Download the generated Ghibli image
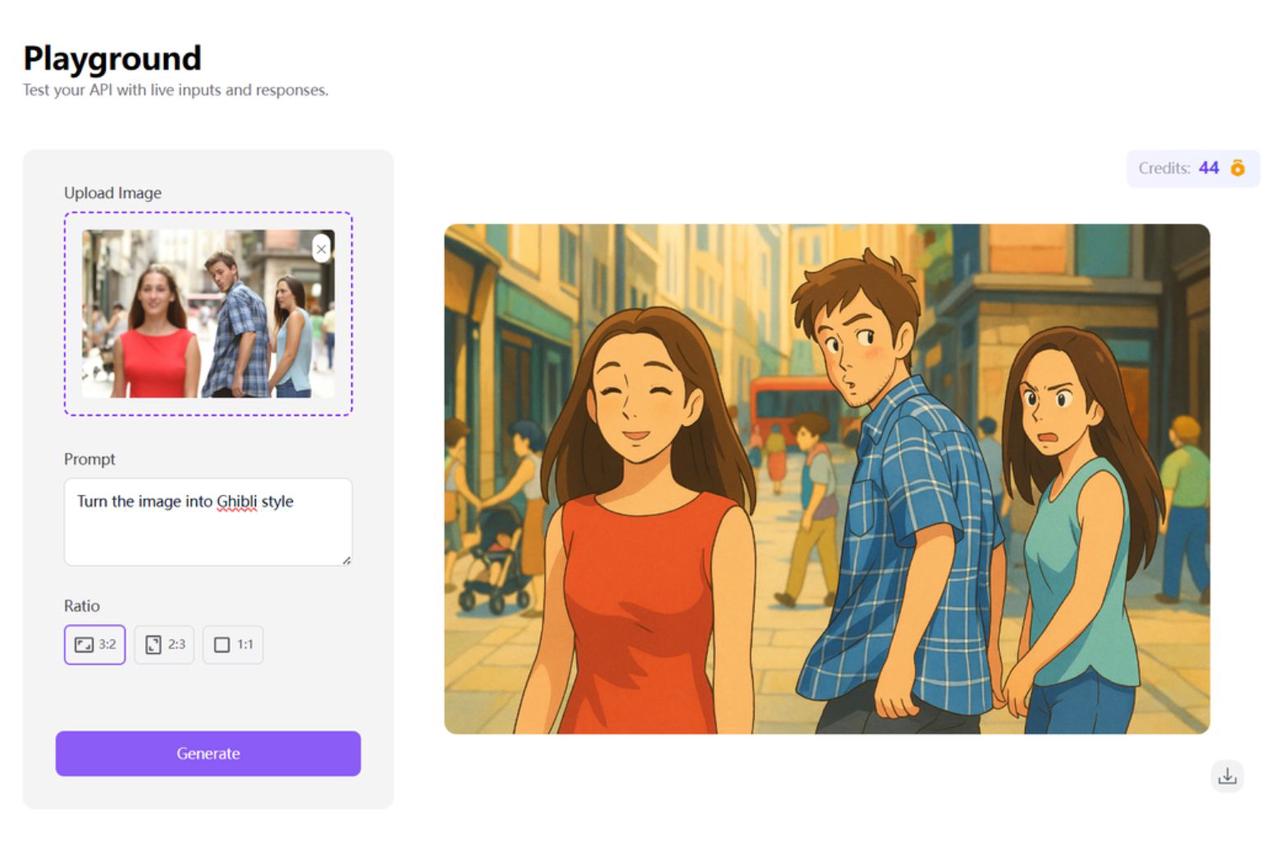This screenshot has height=841, width=1280. (x=1227, y=776)
